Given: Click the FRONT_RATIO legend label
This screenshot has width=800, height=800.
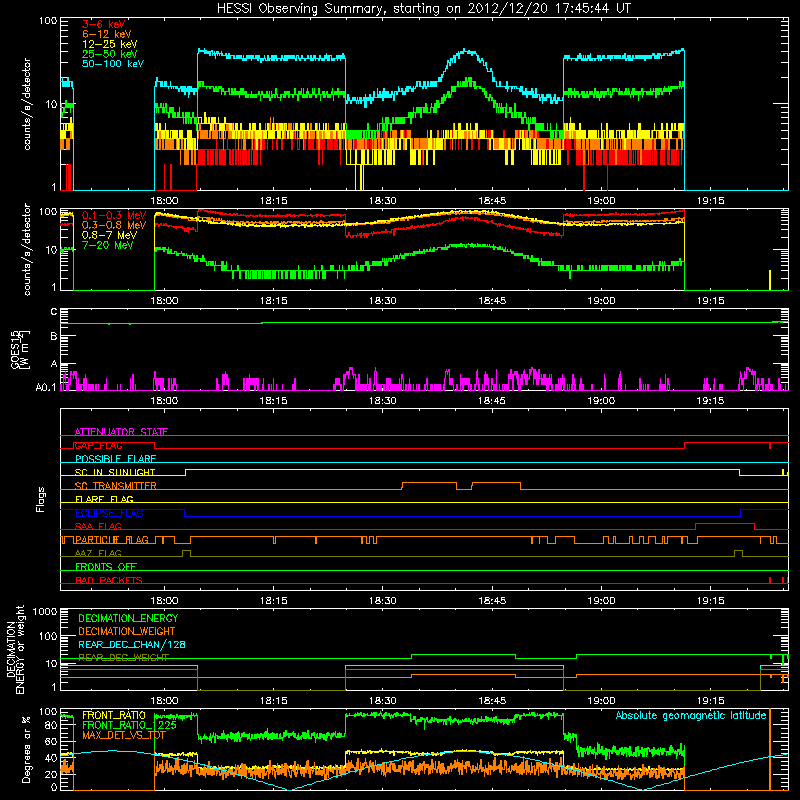Looking at the screenshot, I should point(114,715).
